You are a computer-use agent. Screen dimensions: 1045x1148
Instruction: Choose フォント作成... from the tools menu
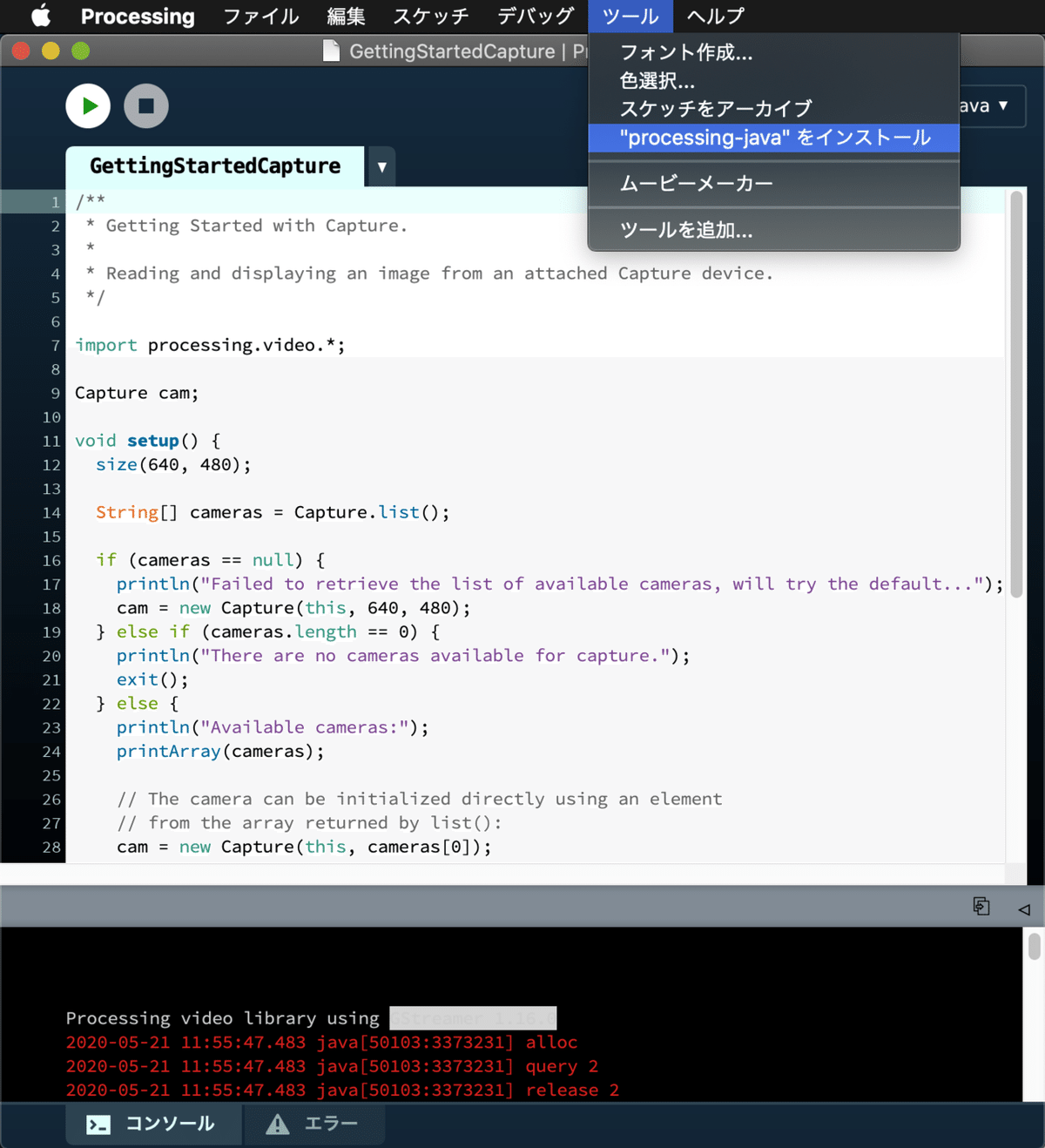(773, 52)
